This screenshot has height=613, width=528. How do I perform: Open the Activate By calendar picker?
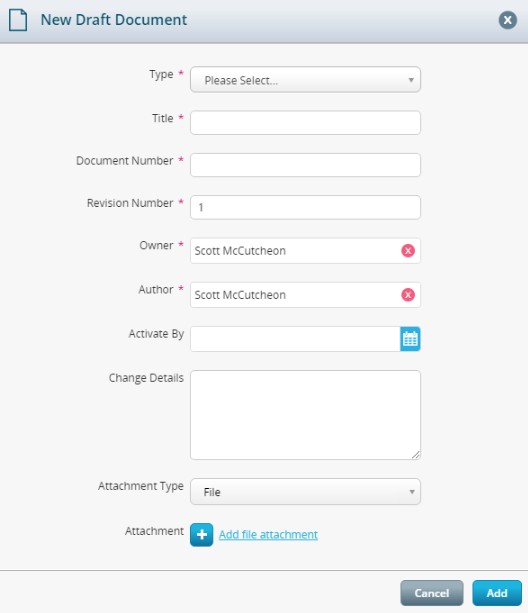410,339
